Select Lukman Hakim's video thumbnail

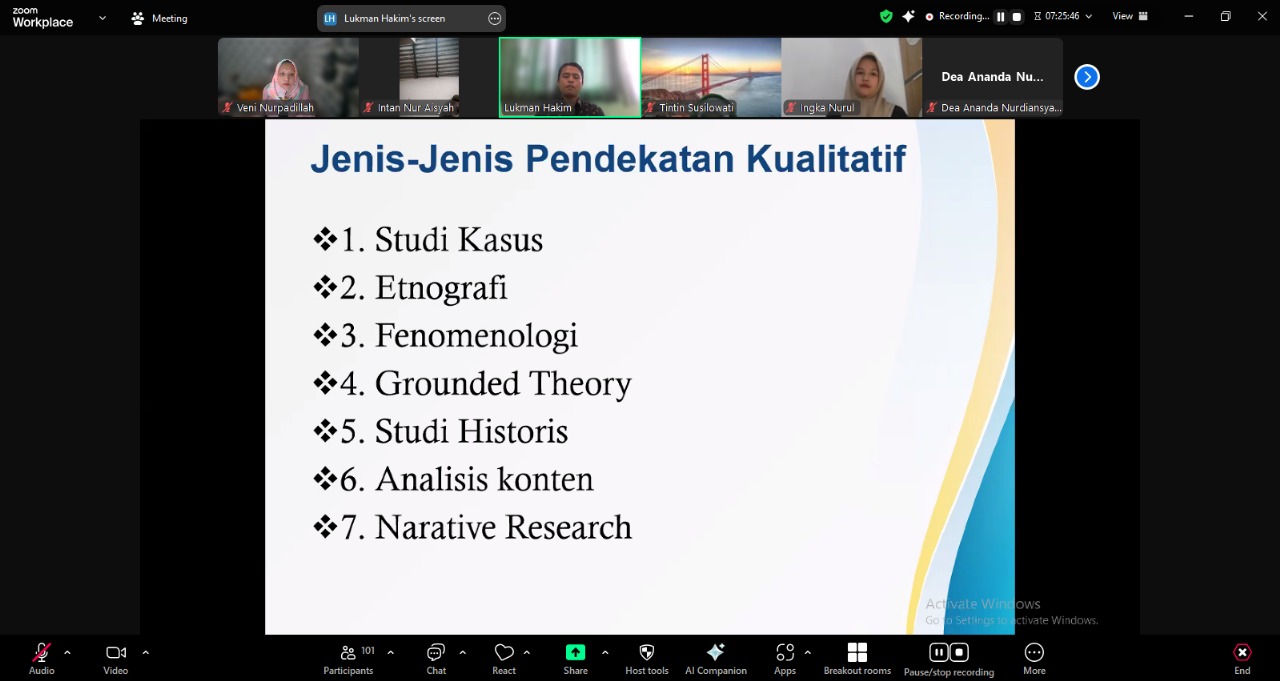pos(570,77)
